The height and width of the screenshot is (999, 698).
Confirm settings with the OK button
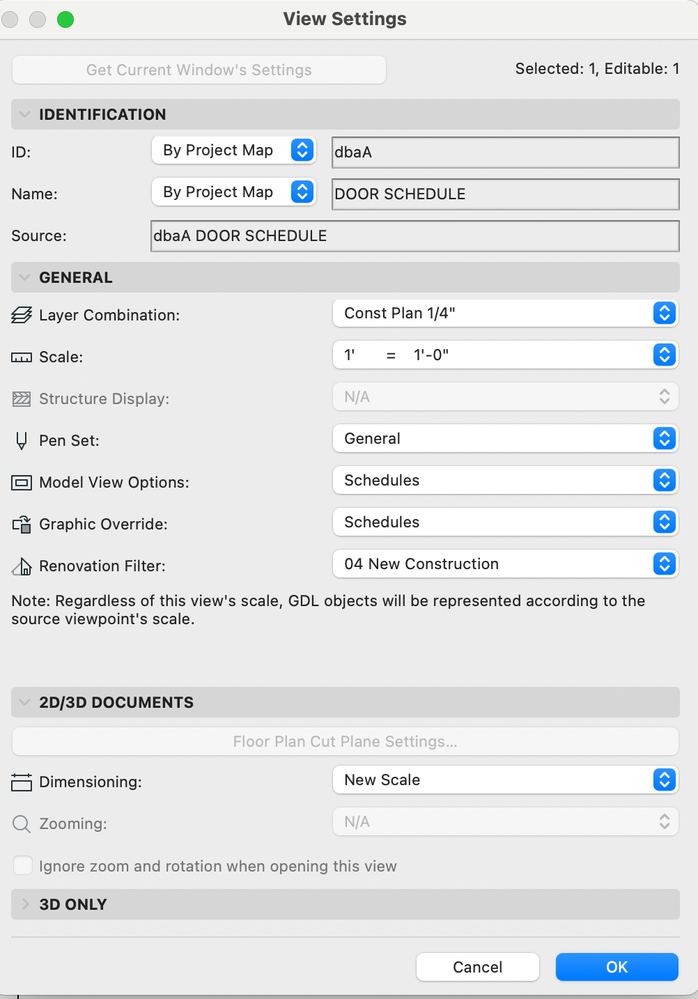click(617, 967)
